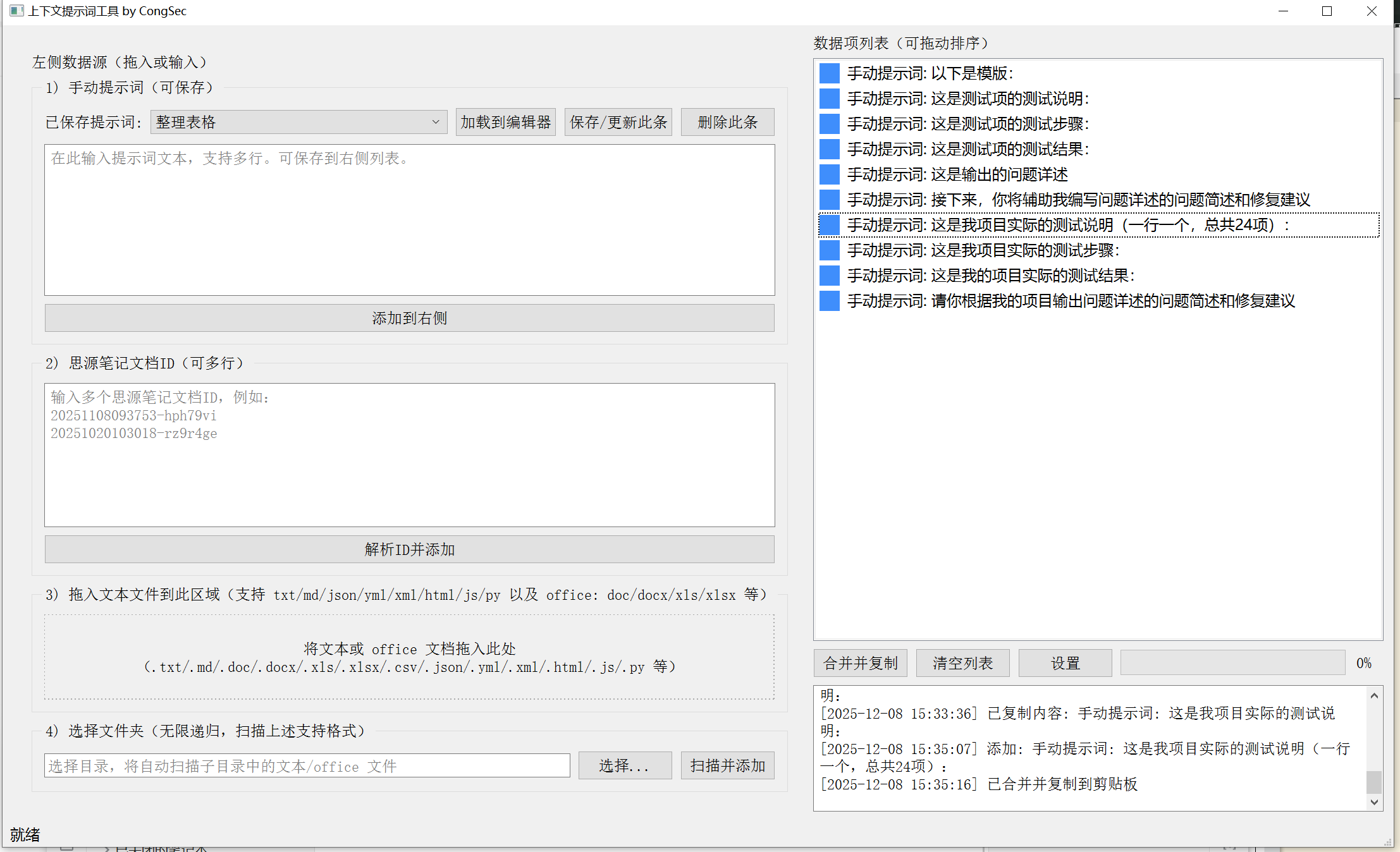Click blue square beside '总共24项' item

pyautogui.click(x=829, y=225)
